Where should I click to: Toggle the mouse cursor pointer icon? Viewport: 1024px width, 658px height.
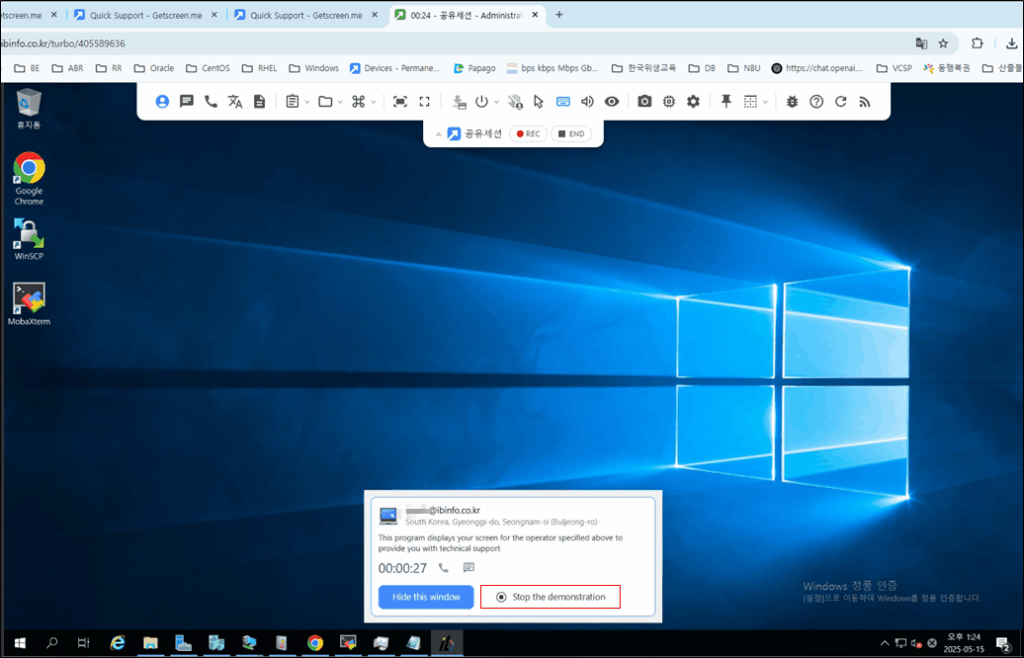click(x=538, y=101)
